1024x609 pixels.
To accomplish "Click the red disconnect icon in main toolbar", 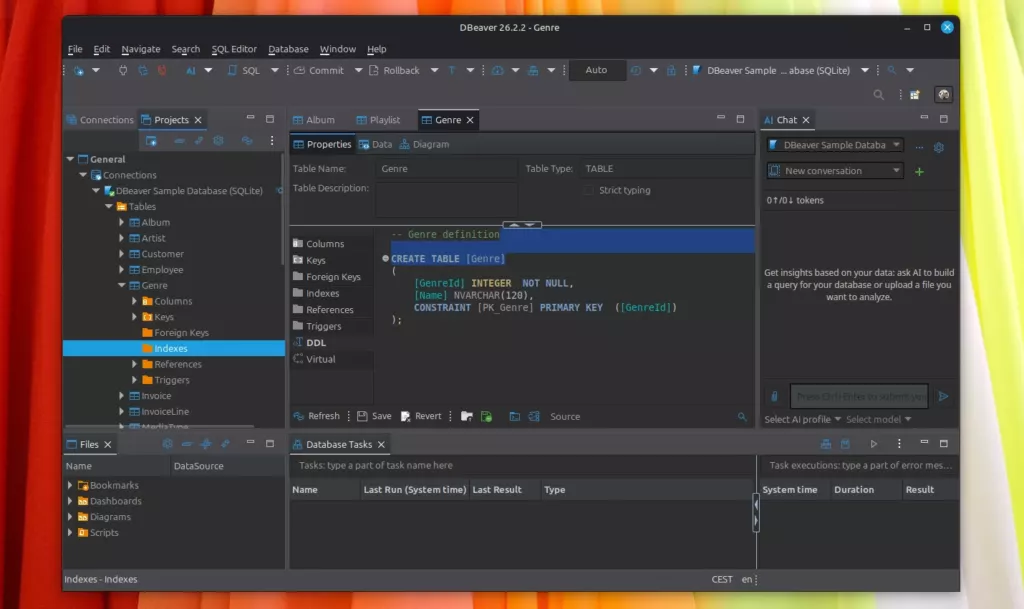I will pos(162,70).
